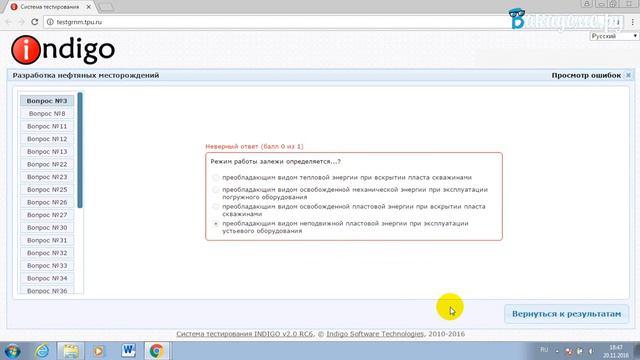Open Система тестирования INDIGO v2.0 RC6 link
This screenshot has height=360, width=640.
(244, 334)
